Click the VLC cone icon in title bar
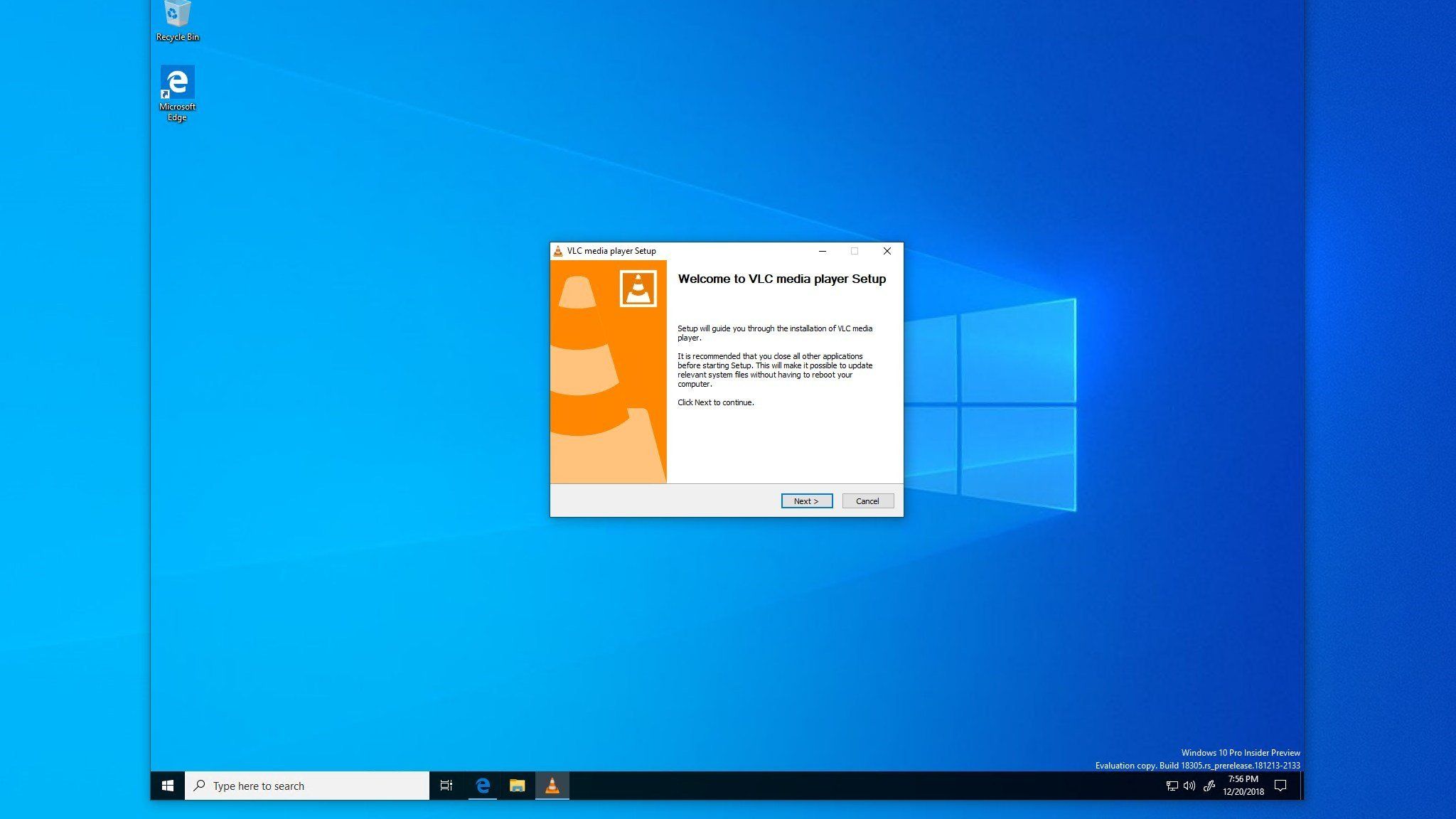Viewport: 1456px width, 819px height. pos(558,251)
